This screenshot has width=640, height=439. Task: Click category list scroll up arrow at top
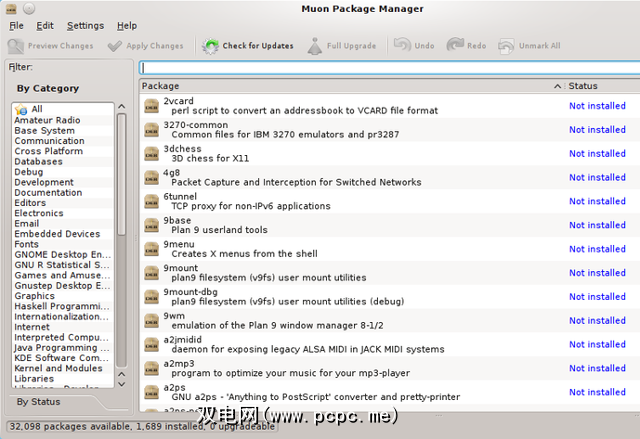(x=121, y=107)
